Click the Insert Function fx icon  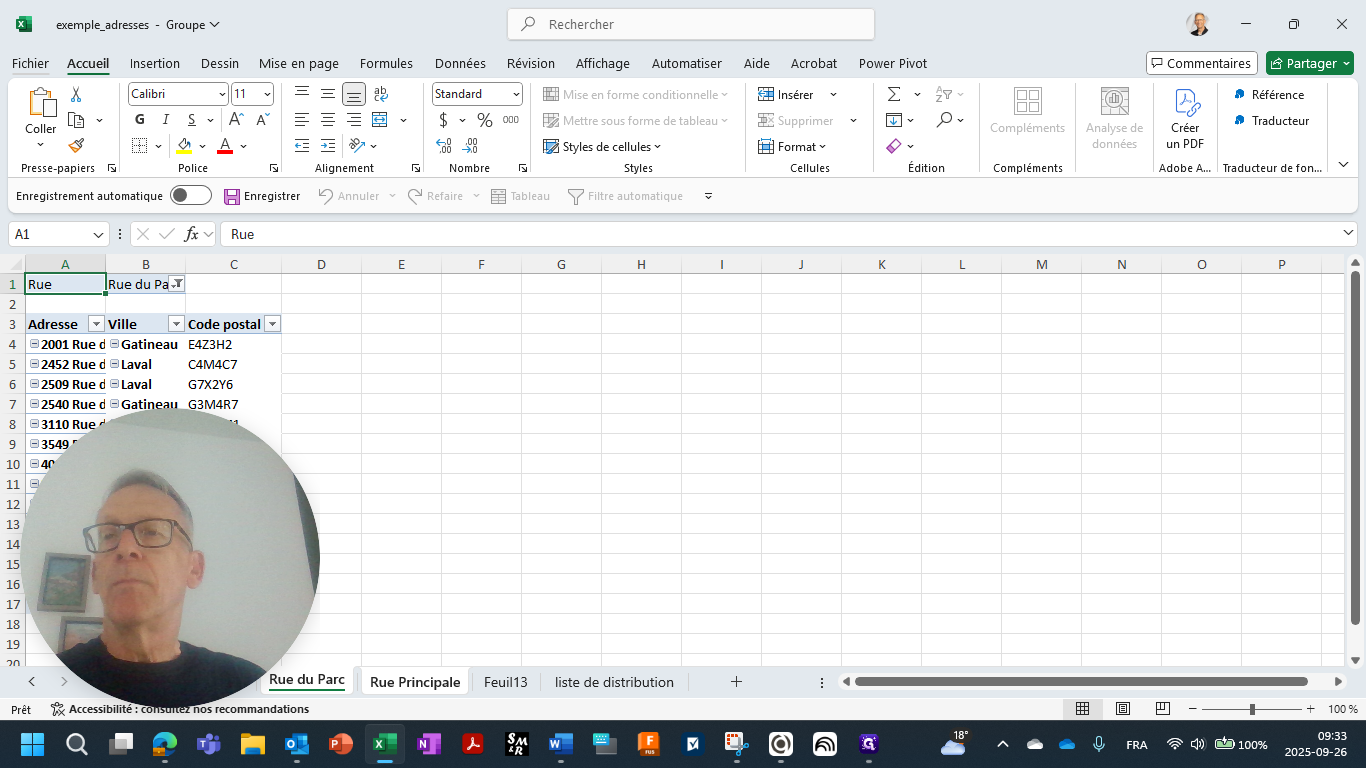point(191,234)
